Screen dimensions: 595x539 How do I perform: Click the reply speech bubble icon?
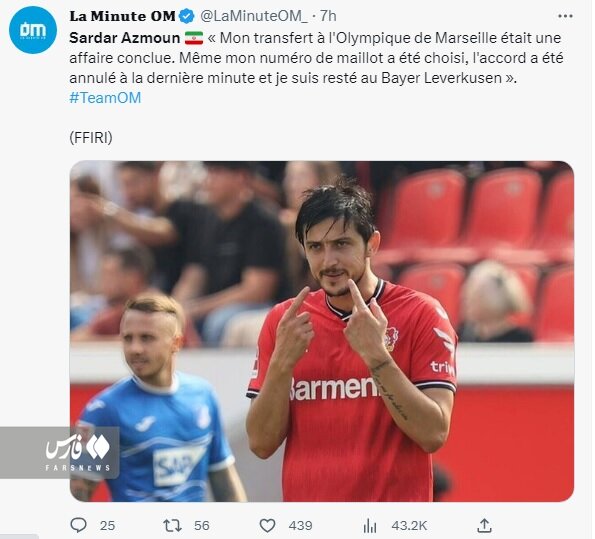tap(79, 526)
